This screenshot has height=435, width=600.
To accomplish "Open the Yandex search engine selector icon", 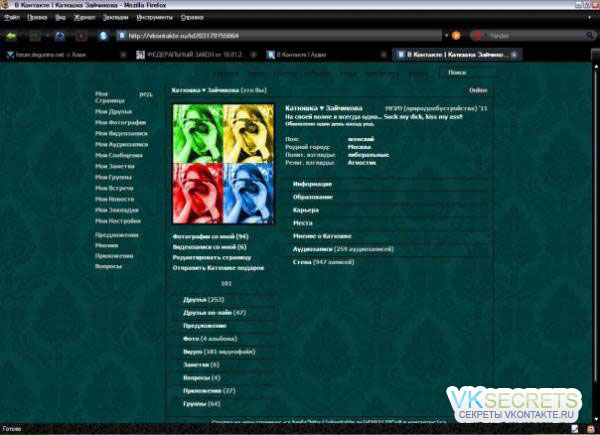I will coord(478,36).
